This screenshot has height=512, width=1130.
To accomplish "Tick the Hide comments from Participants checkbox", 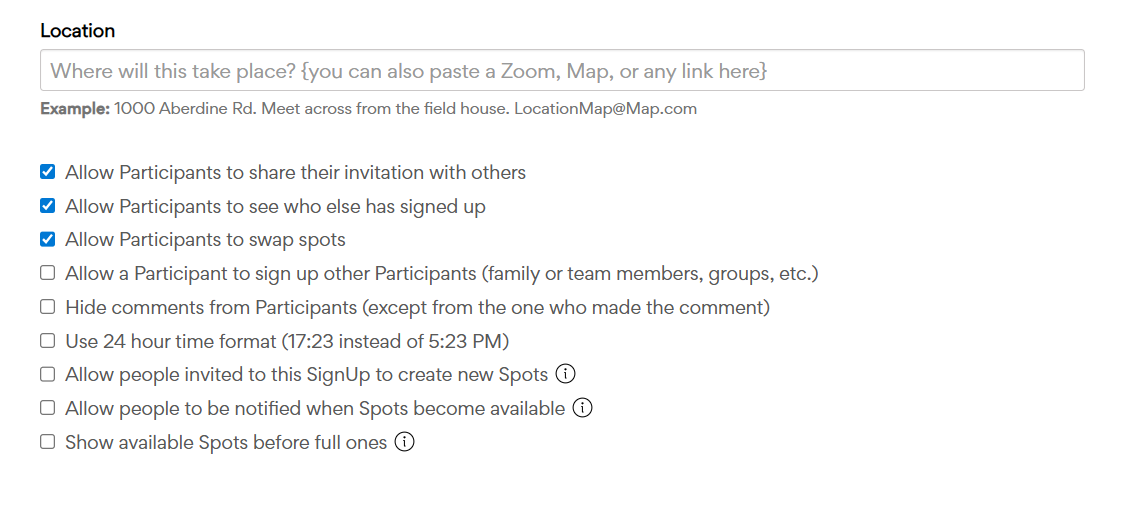I will click(x=47, y=307).
